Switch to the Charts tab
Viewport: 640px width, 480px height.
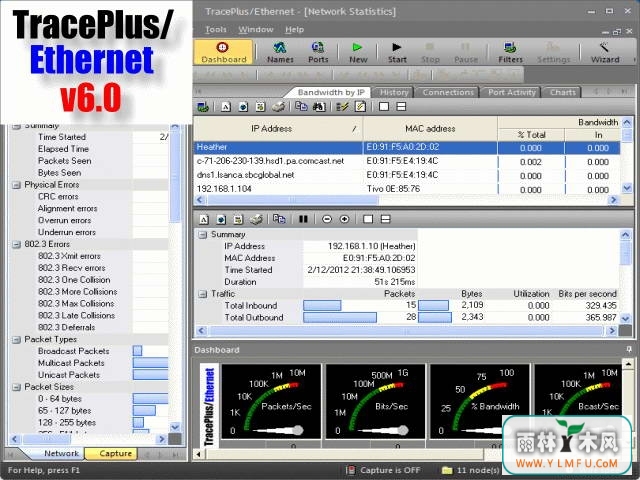pyautogui.click(x=562, y=92)
